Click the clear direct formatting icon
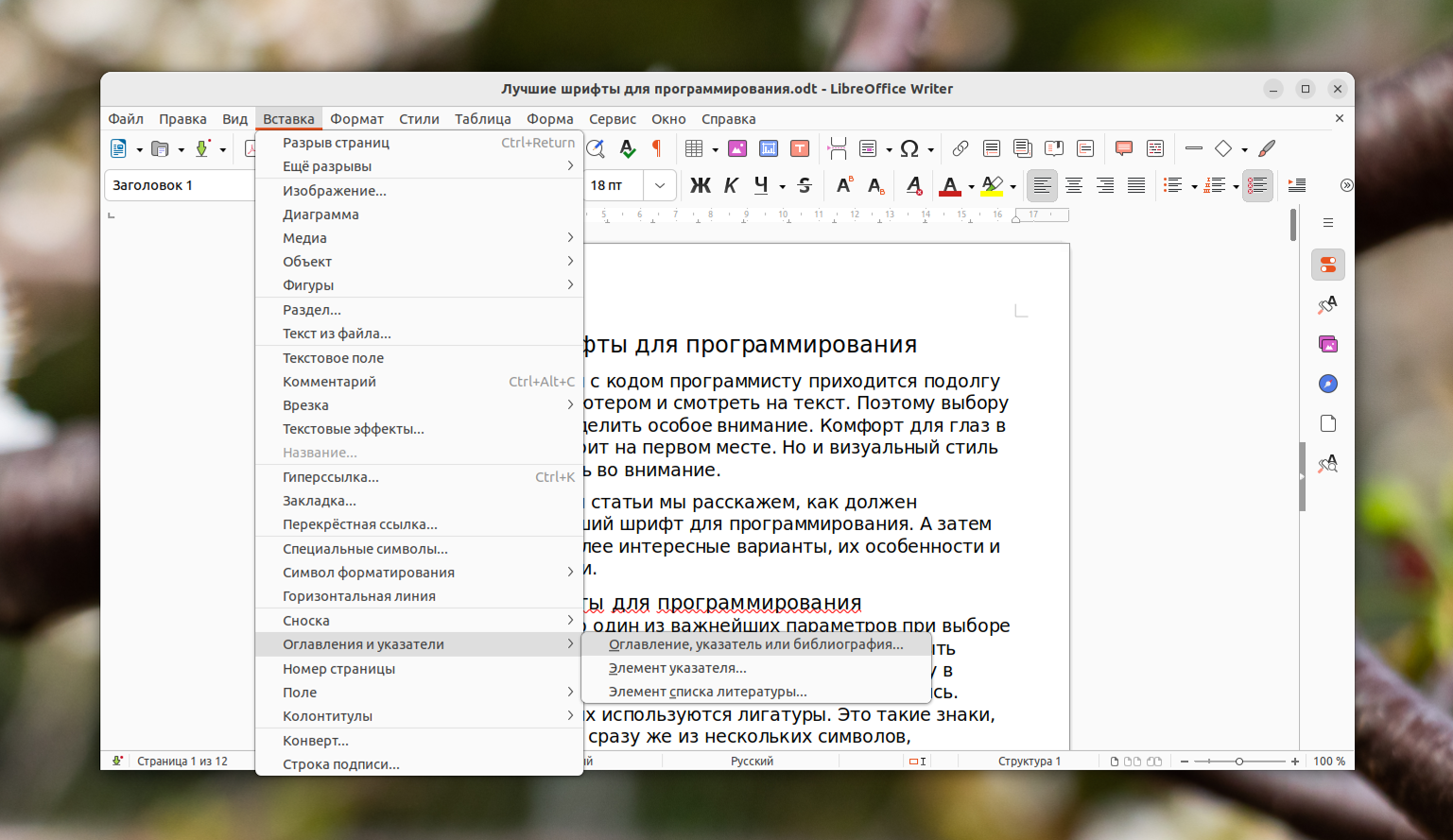 [x=913, y=186]
